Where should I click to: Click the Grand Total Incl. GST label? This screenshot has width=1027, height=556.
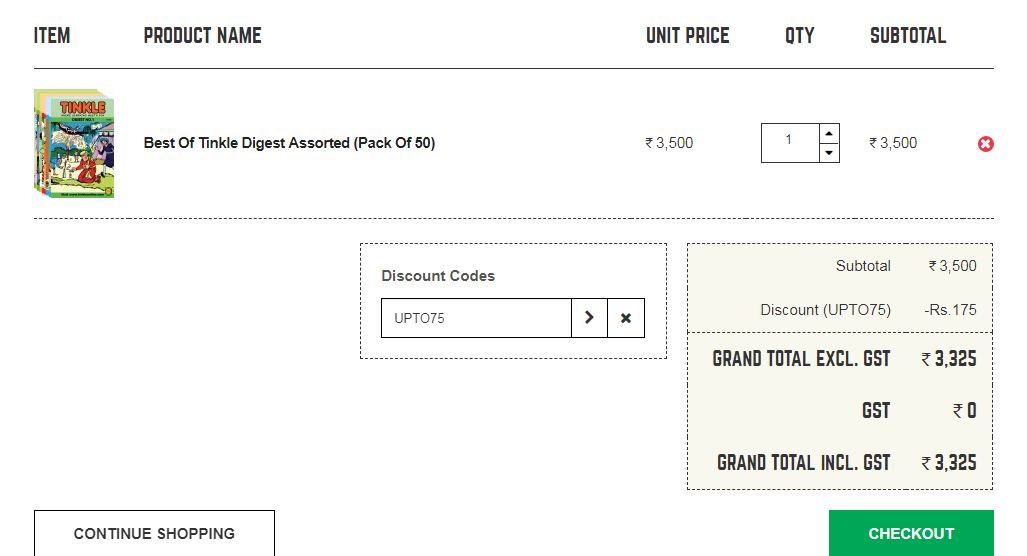click(x=803, y=463)
